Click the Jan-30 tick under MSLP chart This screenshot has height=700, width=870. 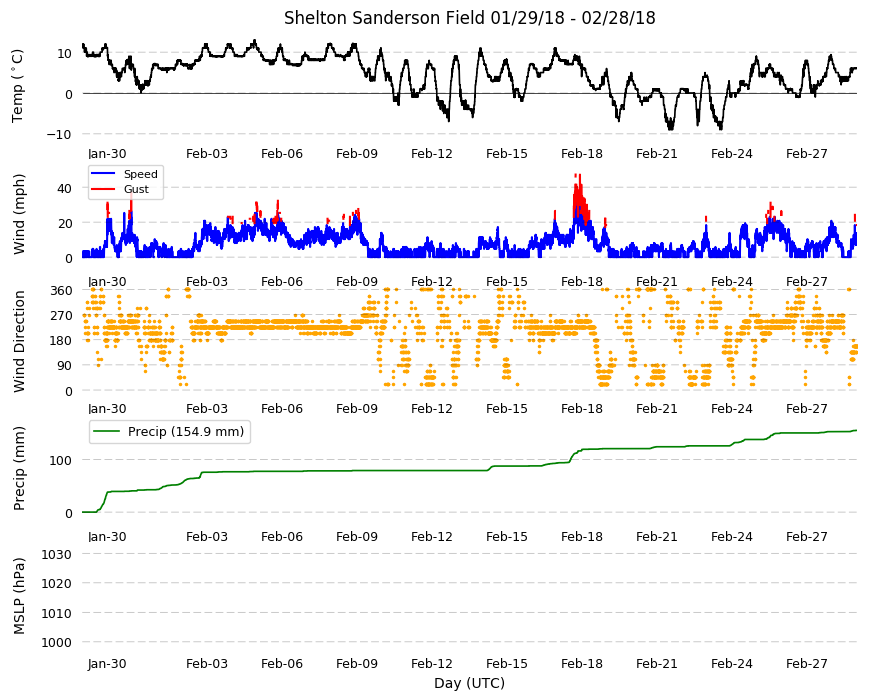pyautogui.click(x=107, y=663)
